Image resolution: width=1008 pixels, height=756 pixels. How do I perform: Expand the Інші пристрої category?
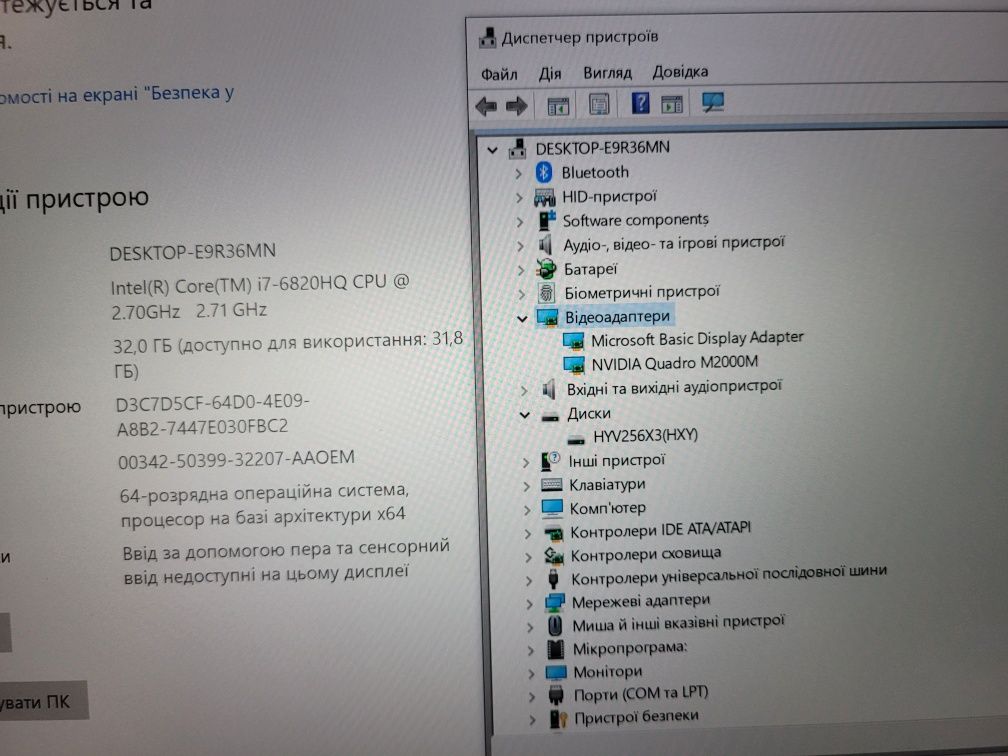[526, 462]
